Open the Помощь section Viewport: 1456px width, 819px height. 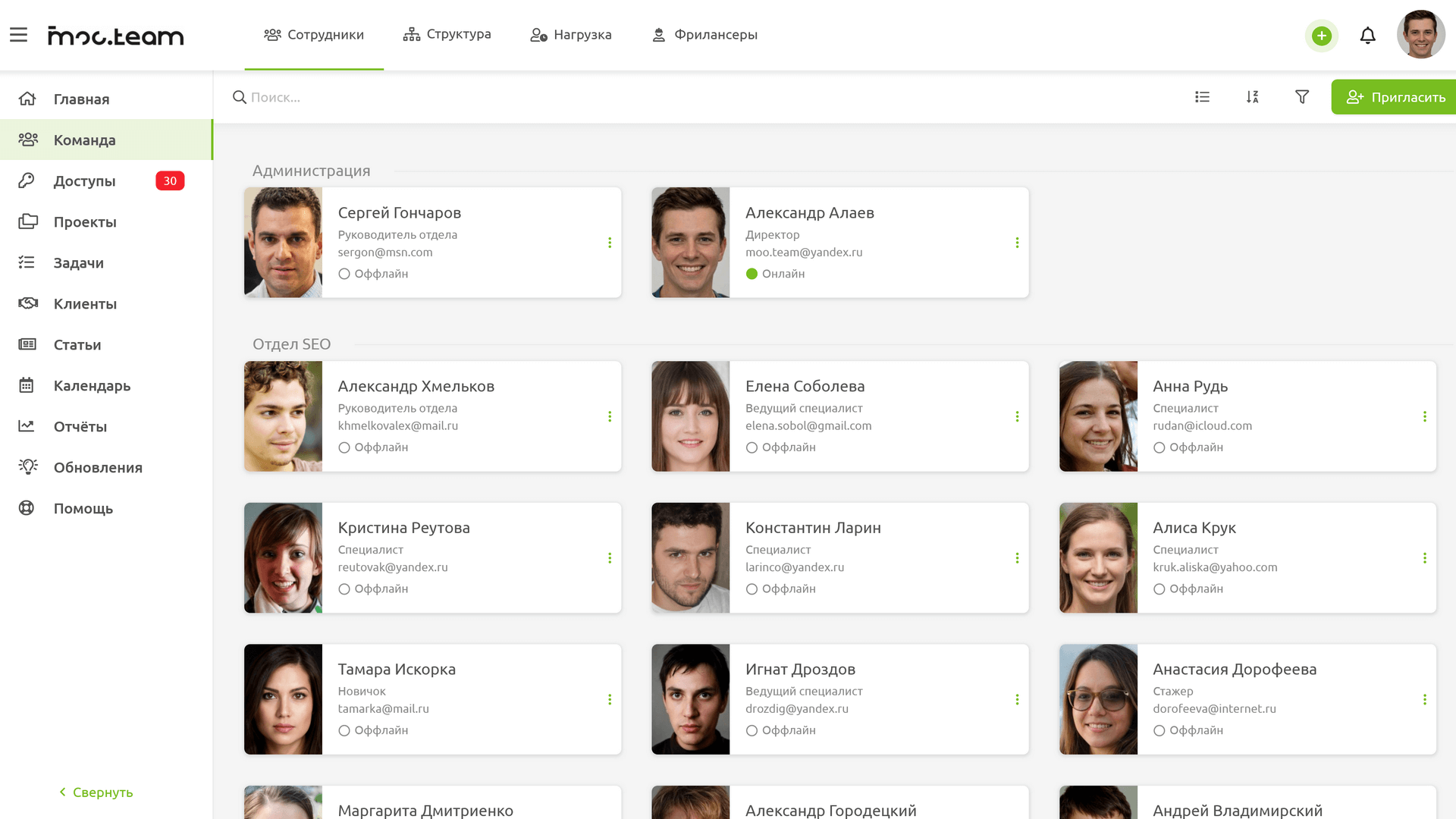(83, 508)
